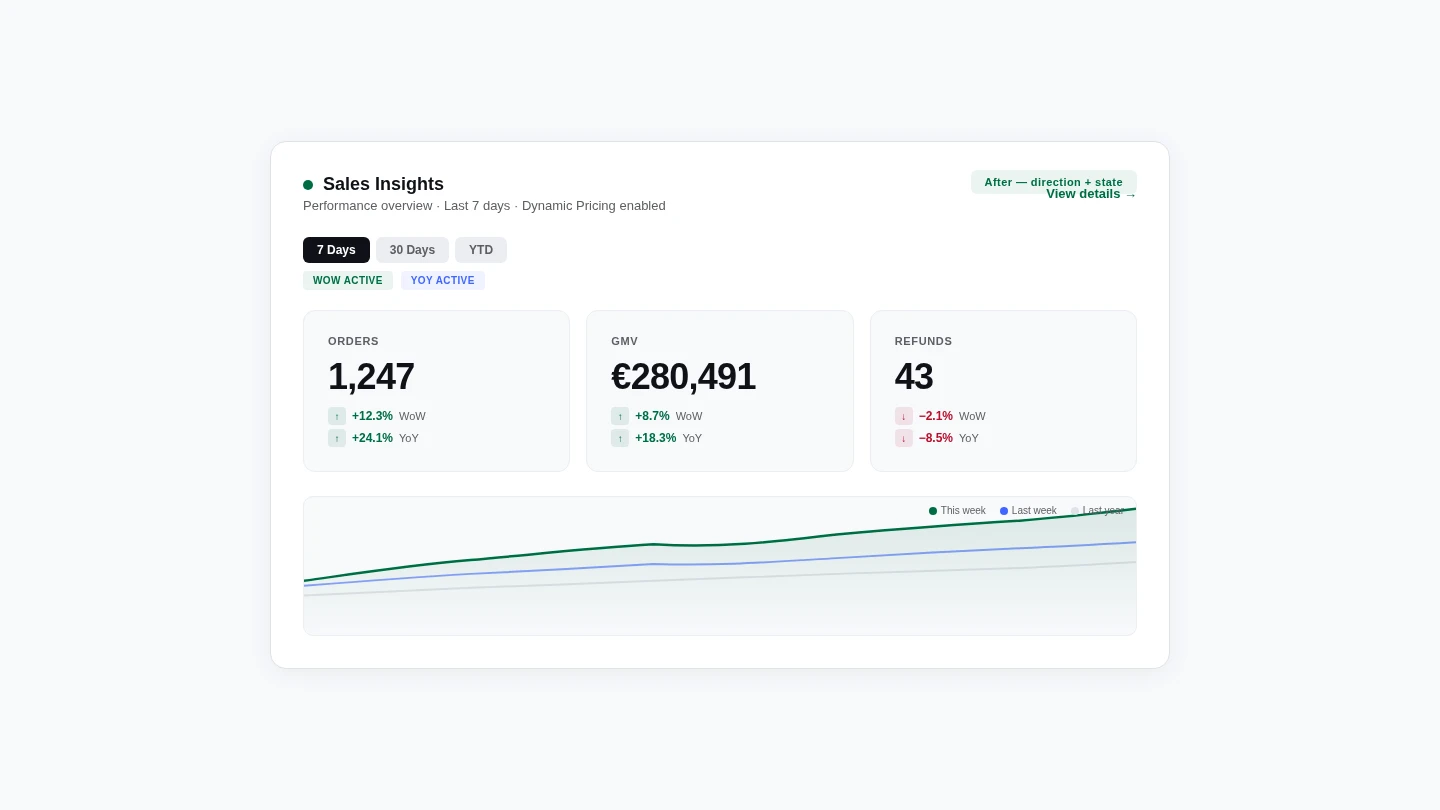Hide the Last year series from the legend

[x=1098, y=510]
